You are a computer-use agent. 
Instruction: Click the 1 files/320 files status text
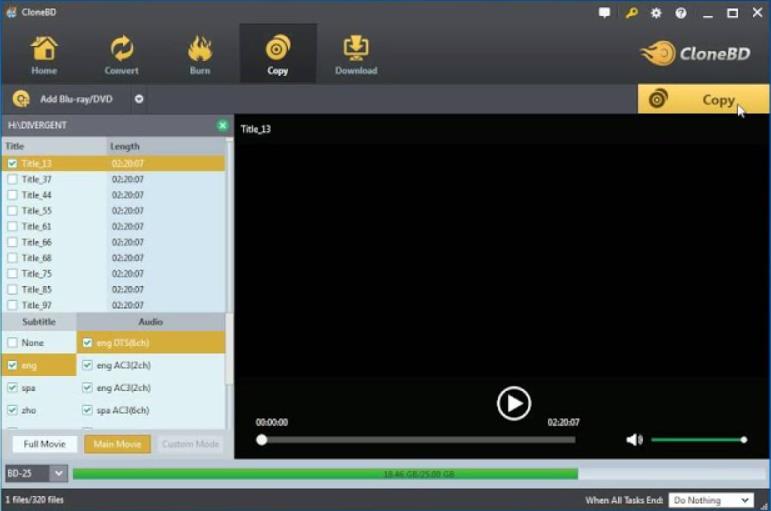click(x=34, y=500)
